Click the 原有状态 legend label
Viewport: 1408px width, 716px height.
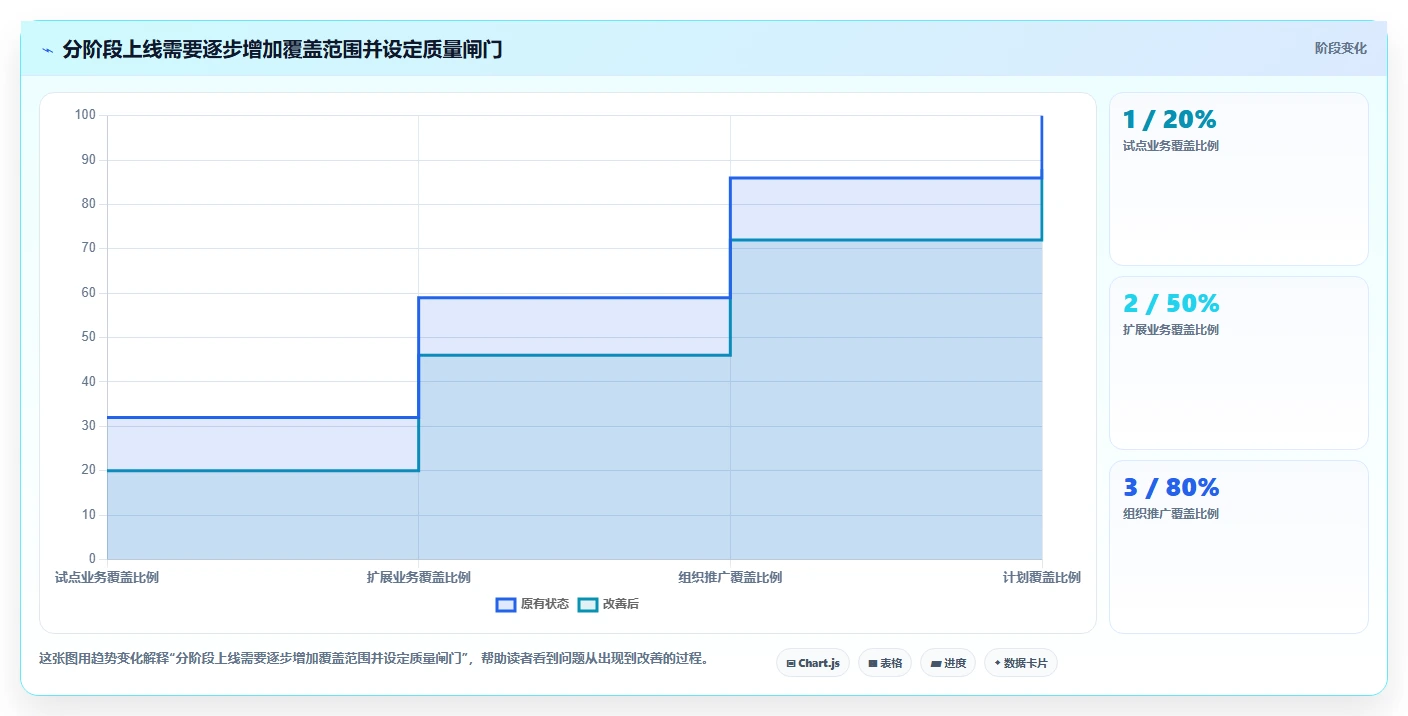click(x=545, y=604)
